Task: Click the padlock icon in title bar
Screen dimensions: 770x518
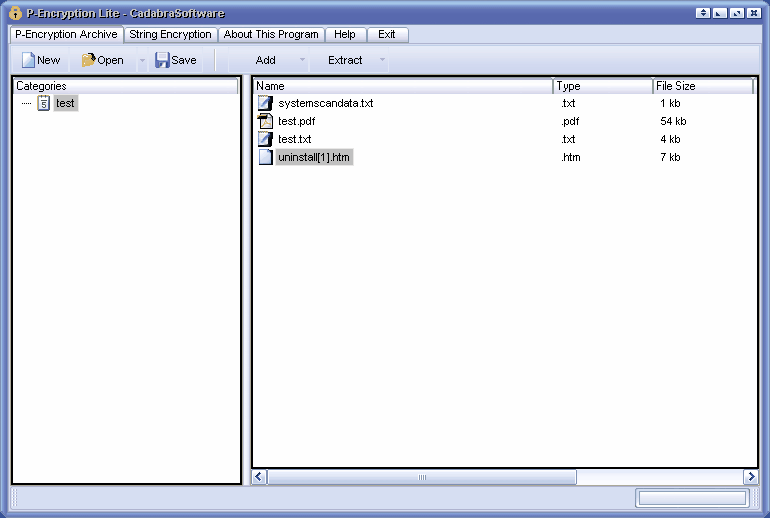Action: 16,13
